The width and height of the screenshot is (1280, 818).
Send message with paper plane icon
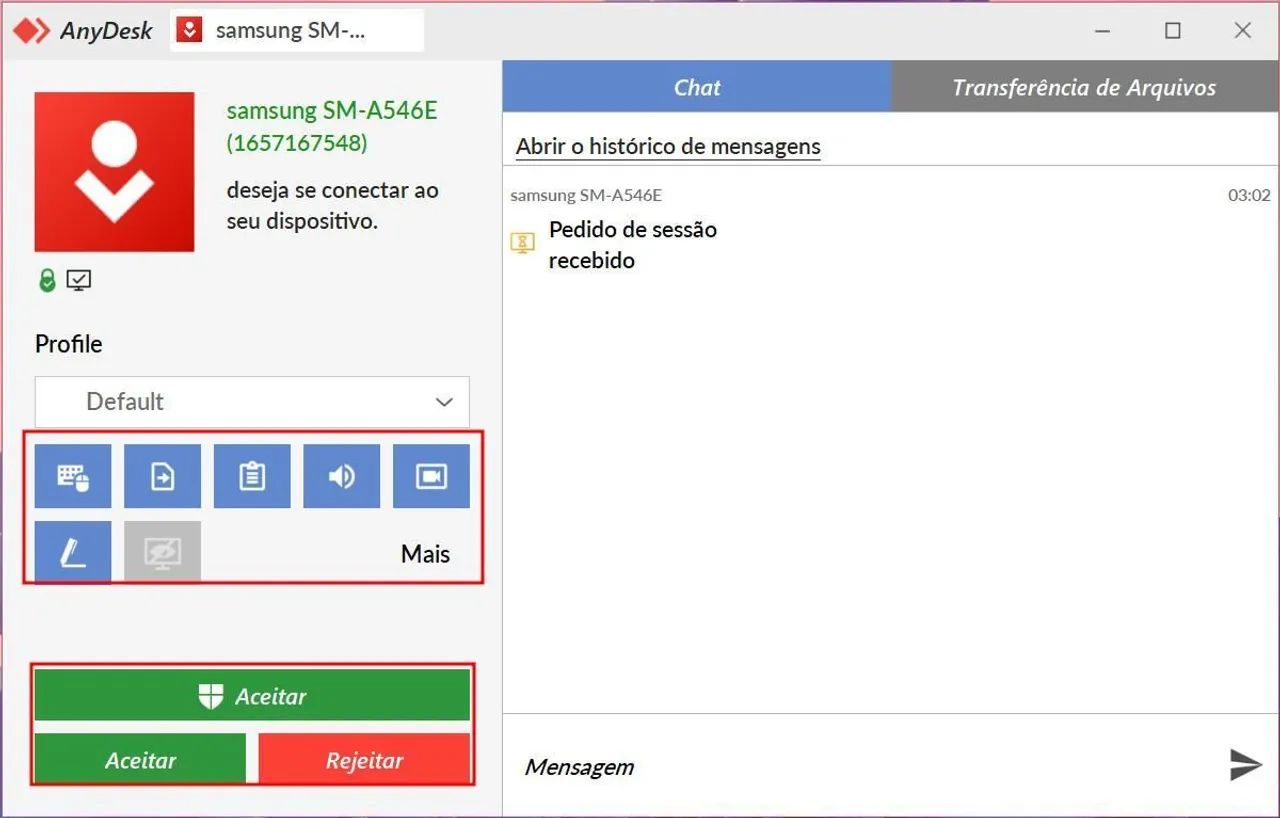point(1245,765)
